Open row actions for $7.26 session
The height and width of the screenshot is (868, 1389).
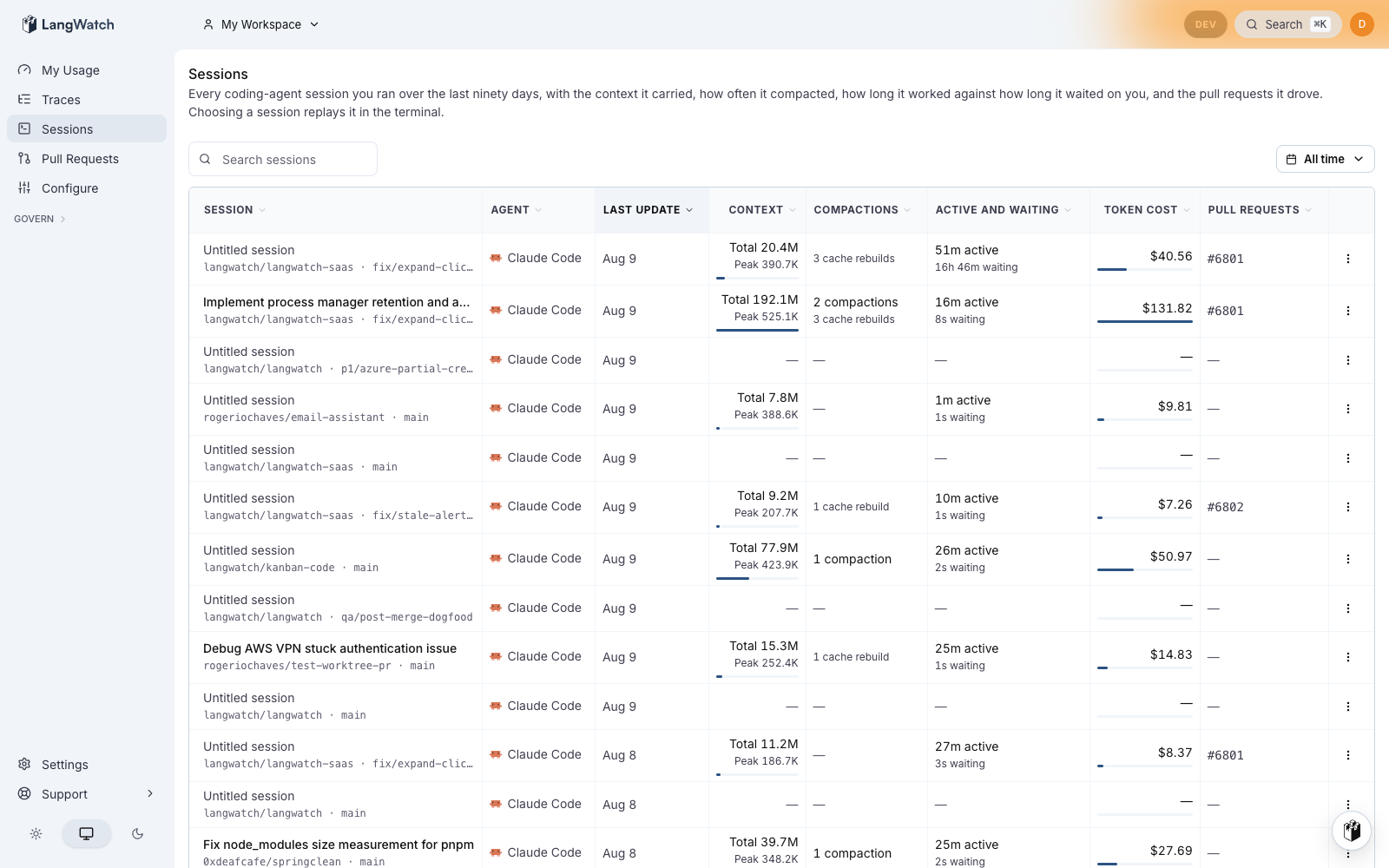tap(1348, 507)
